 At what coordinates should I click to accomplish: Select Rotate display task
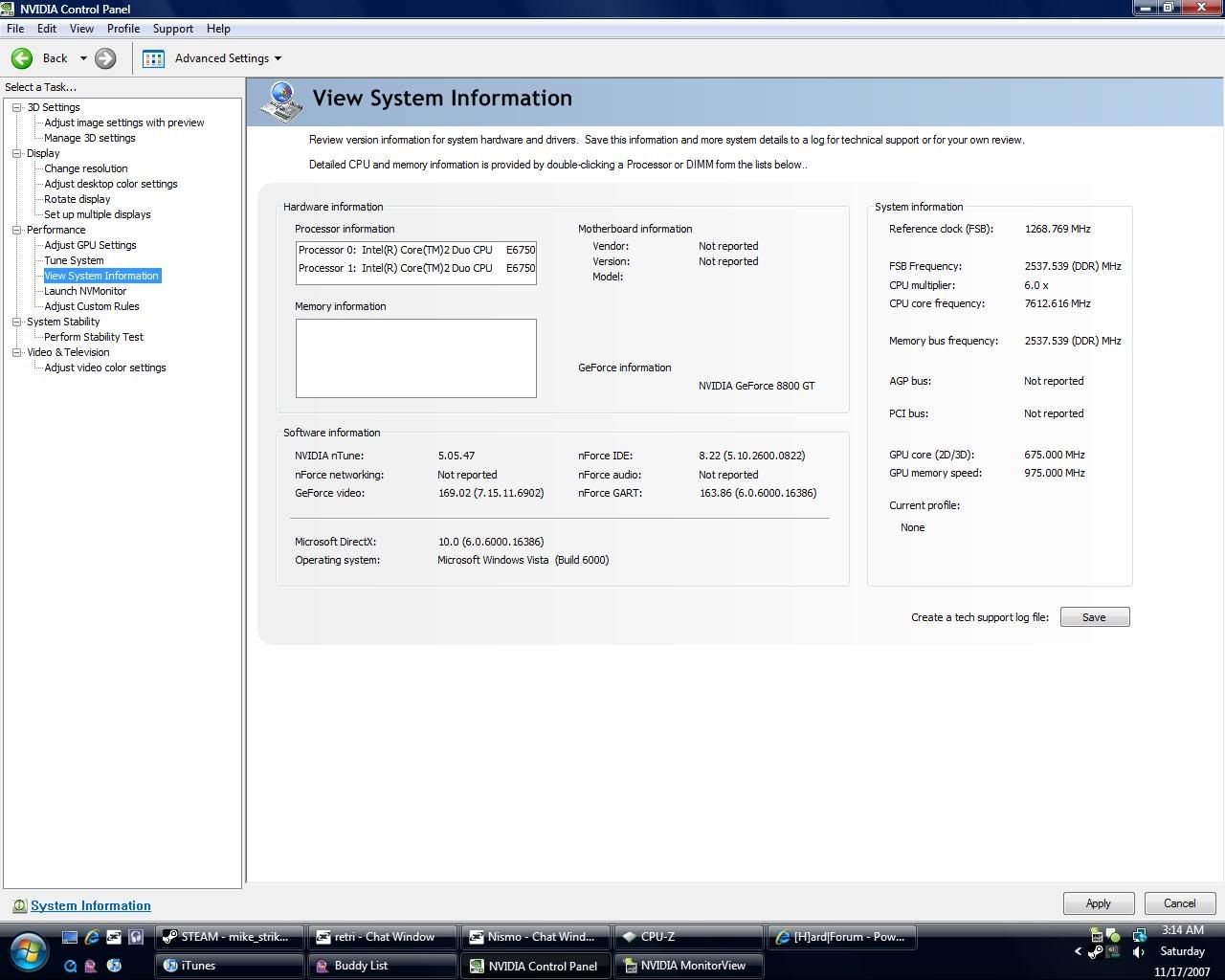pyautogui.click(x=78, y=199)
